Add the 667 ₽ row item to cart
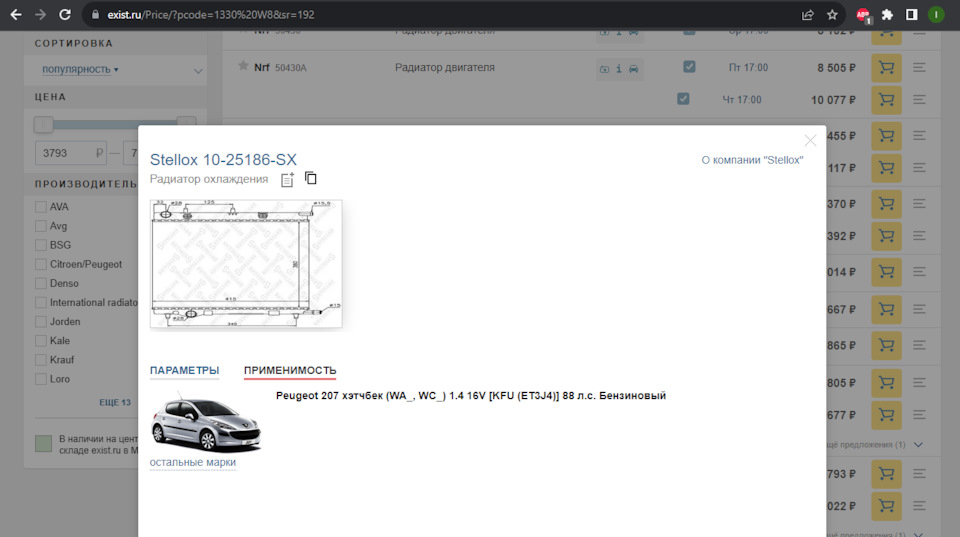 point(887,309)
